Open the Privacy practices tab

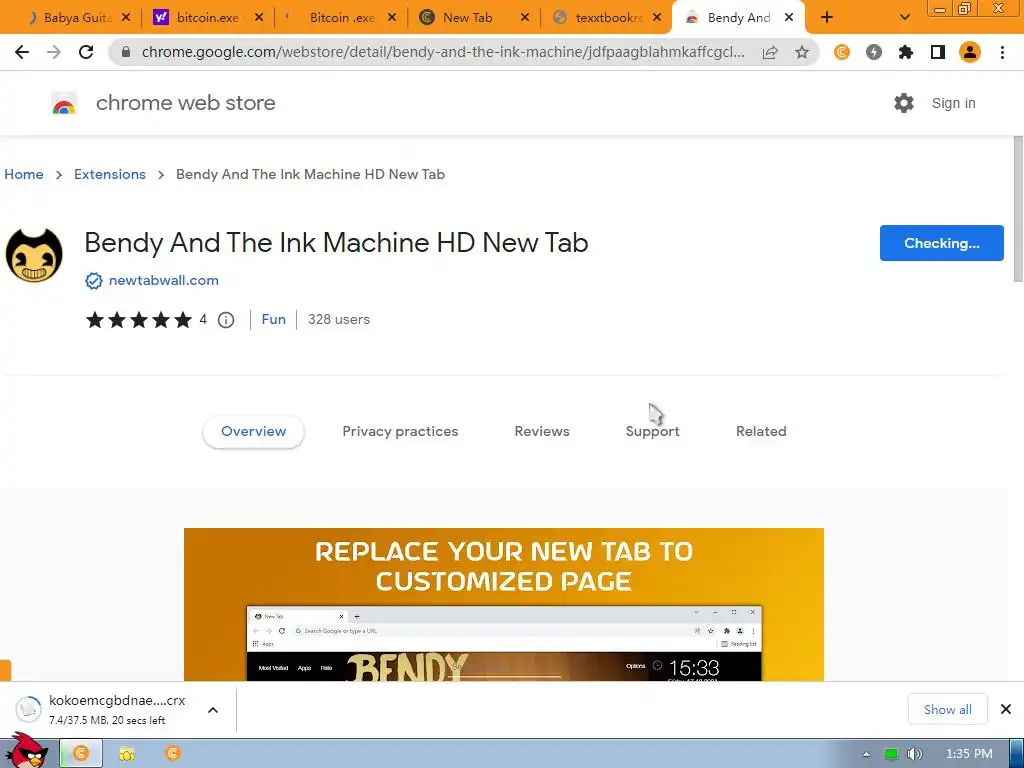[400, 432]
